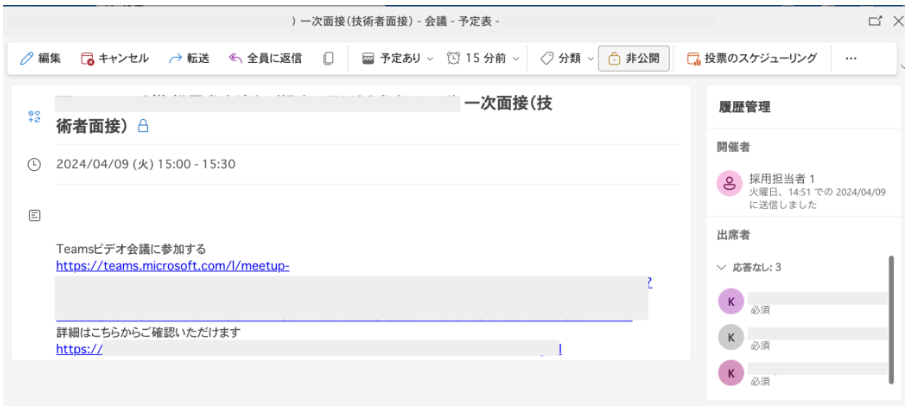Image resolution: width=911 pixels, height=413 pixels.
Task: Open the more options ellipsis menu
Action: click(x=851, y=59)
